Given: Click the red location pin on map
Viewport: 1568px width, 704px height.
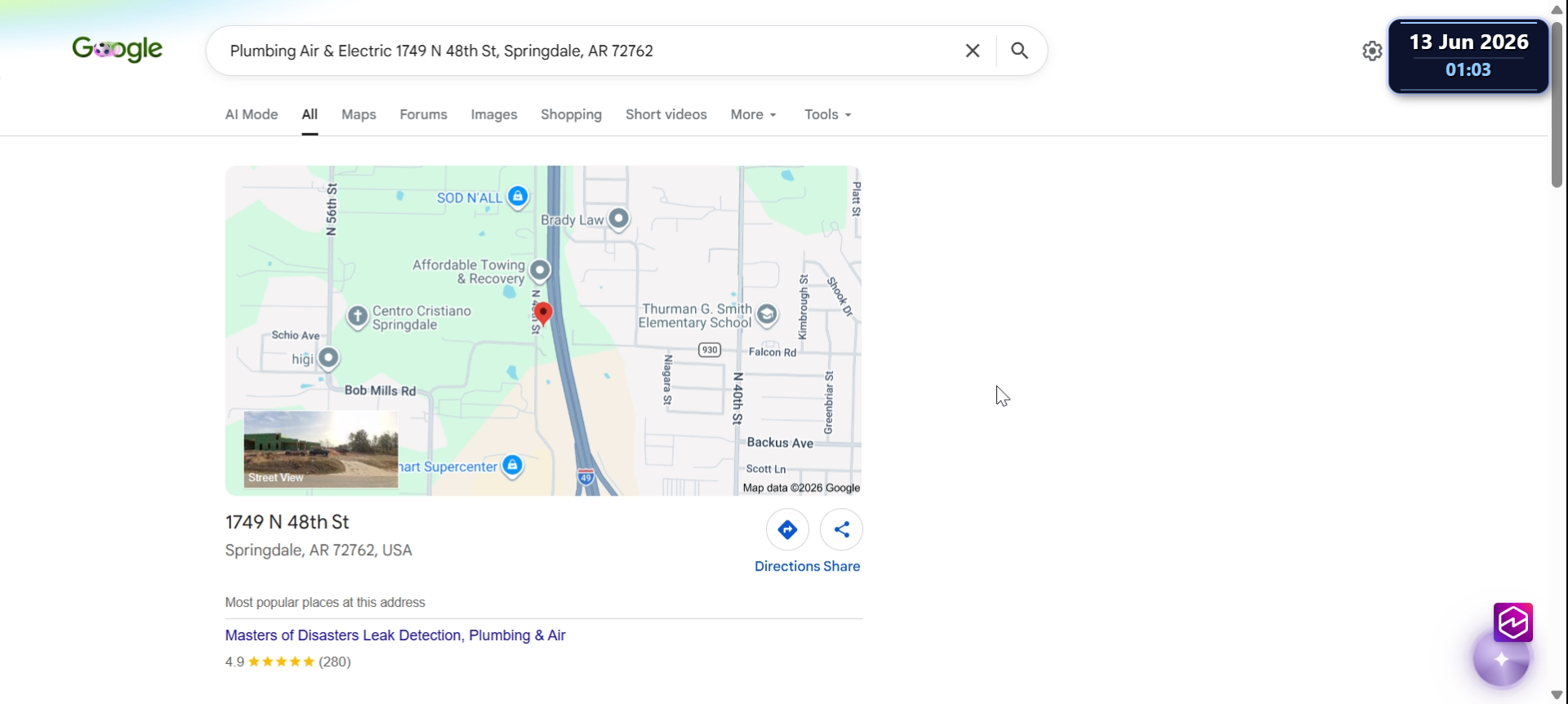Looking at the screenshot, I should [543, 314].
